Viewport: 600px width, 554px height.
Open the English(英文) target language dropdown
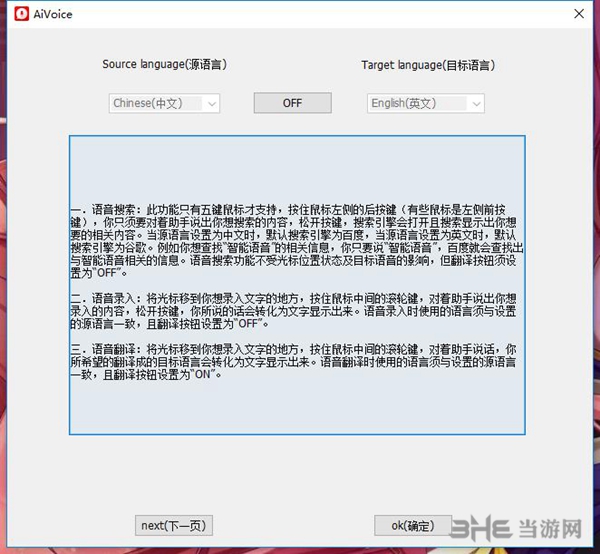[418, 103]
